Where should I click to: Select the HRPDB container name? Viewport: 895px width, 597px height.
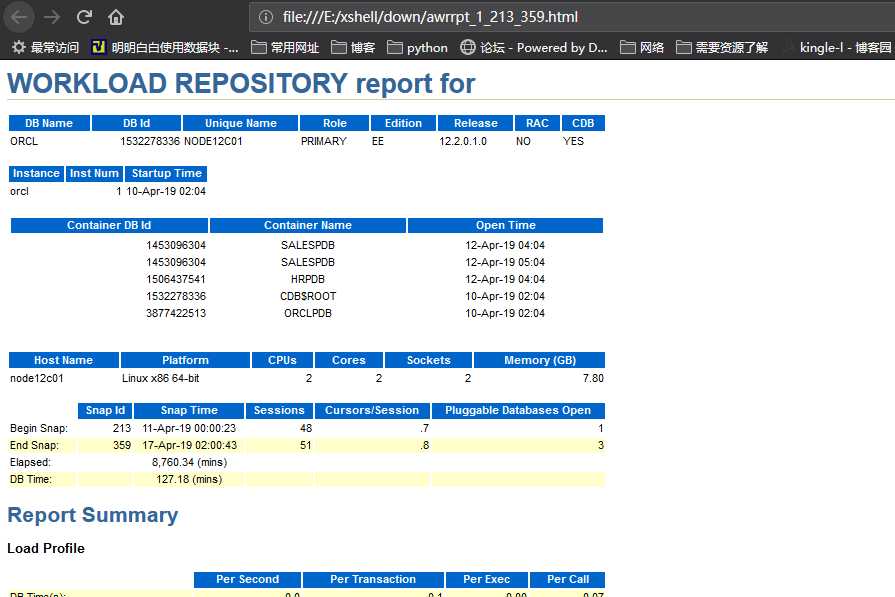tap(308, 279)
